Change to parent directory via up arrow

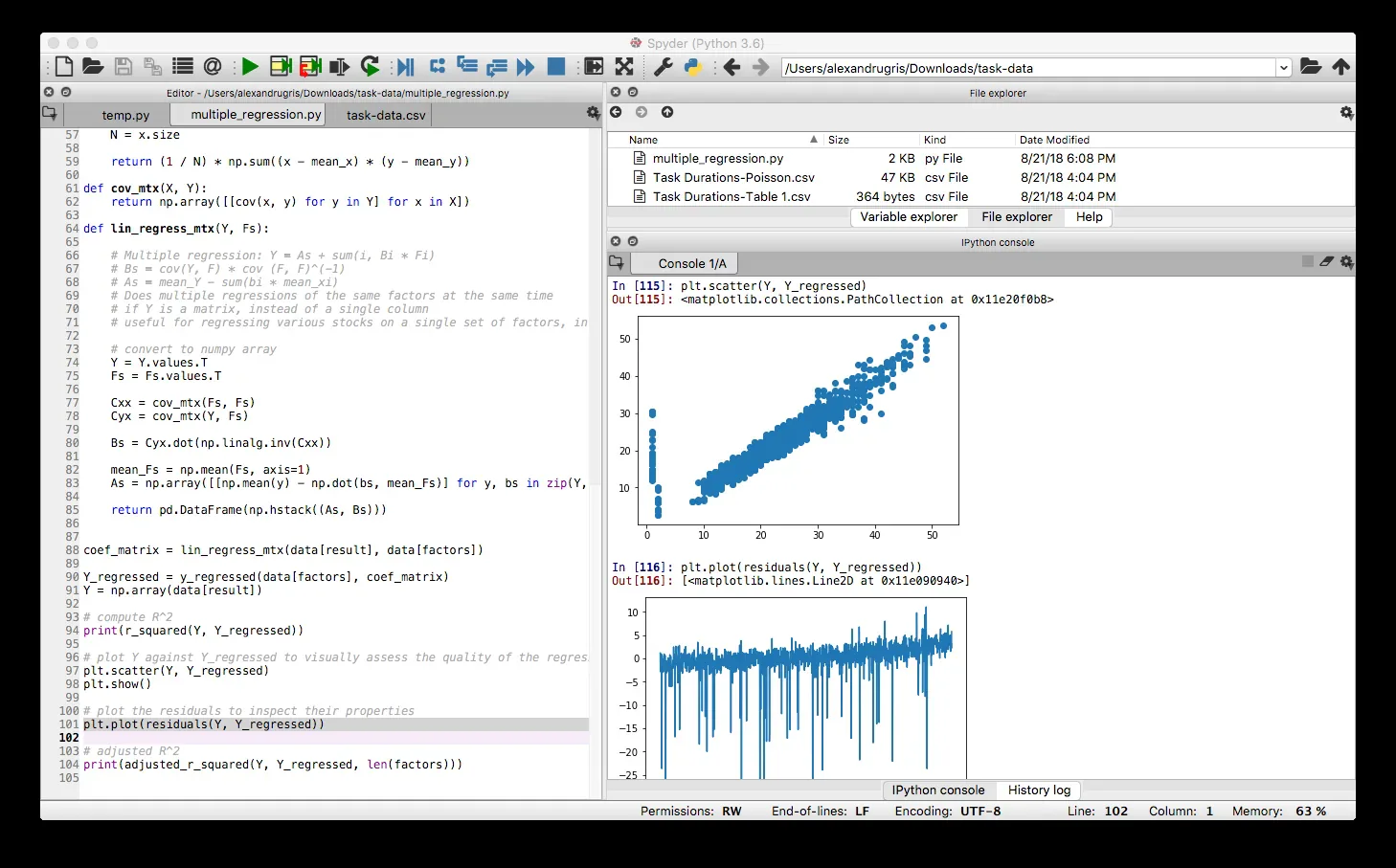click(1341, 67)
